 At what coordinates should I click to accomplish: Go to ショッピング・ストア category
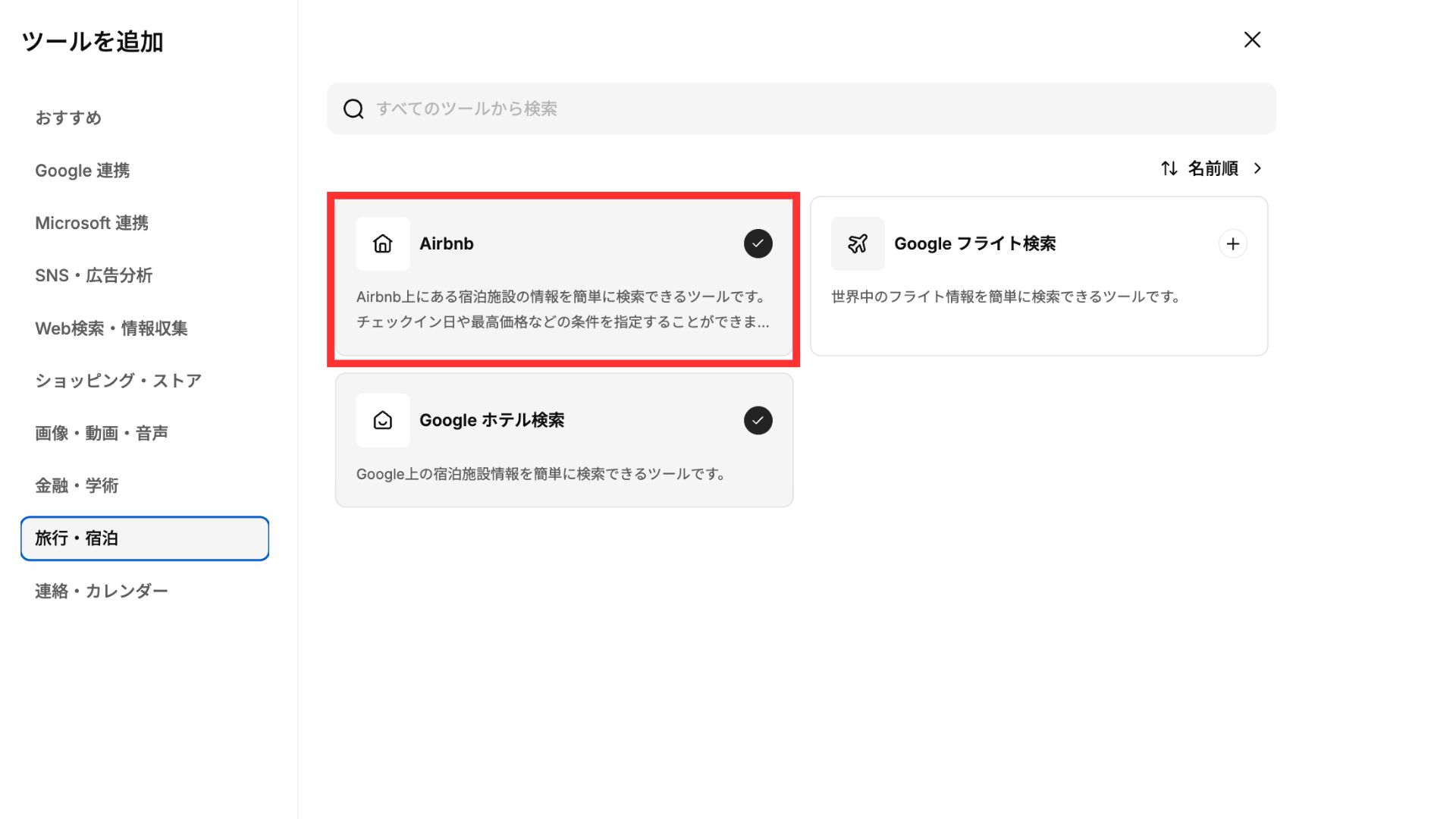pos(118,381)
